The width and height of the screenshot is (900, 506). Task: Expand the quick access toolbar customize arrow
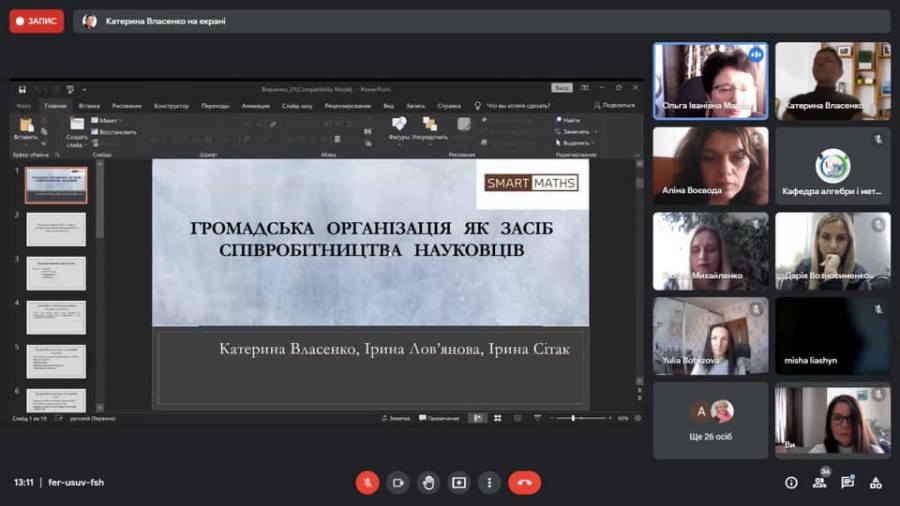(84, 89)
